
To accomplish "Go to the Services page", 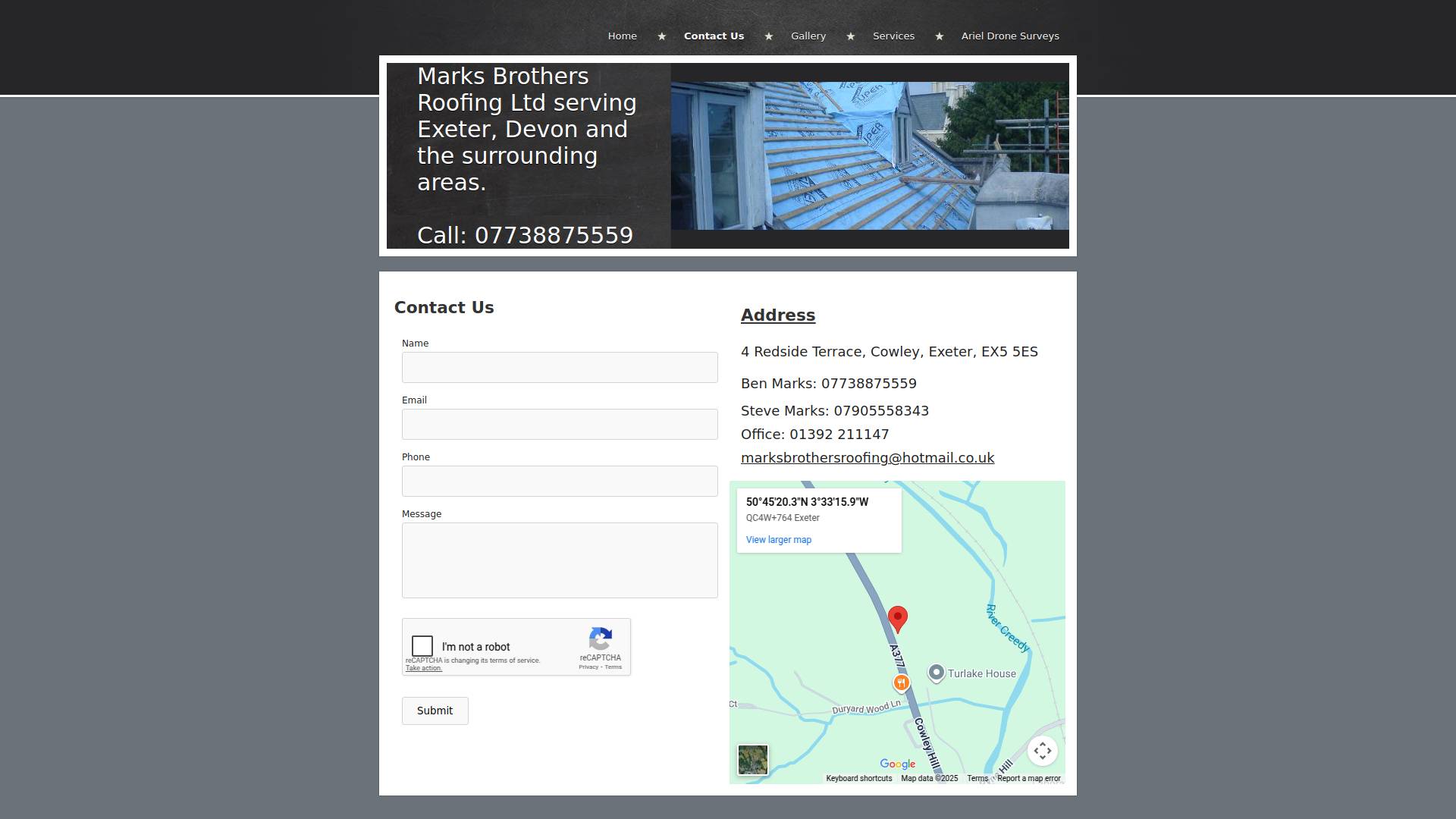I will tap(893, 36).
